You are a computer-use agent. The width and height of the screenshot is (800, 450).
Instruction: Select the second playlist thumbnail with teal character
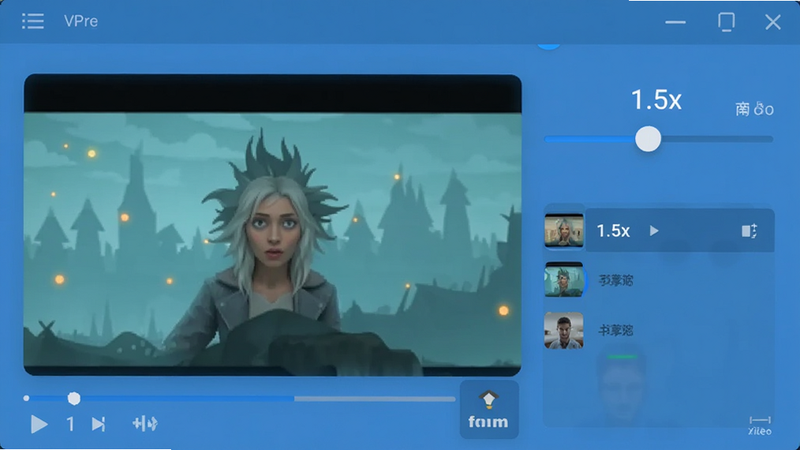coord(564,280)
